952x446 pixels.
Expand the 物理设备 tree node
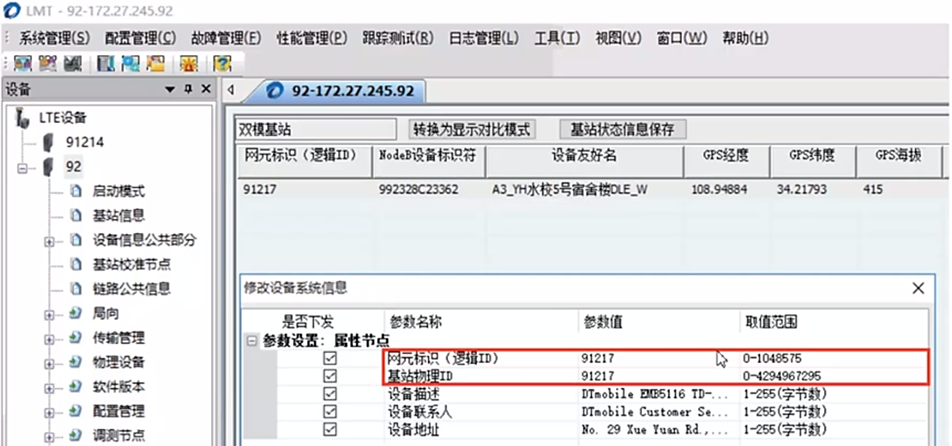(x=50, y=363)
